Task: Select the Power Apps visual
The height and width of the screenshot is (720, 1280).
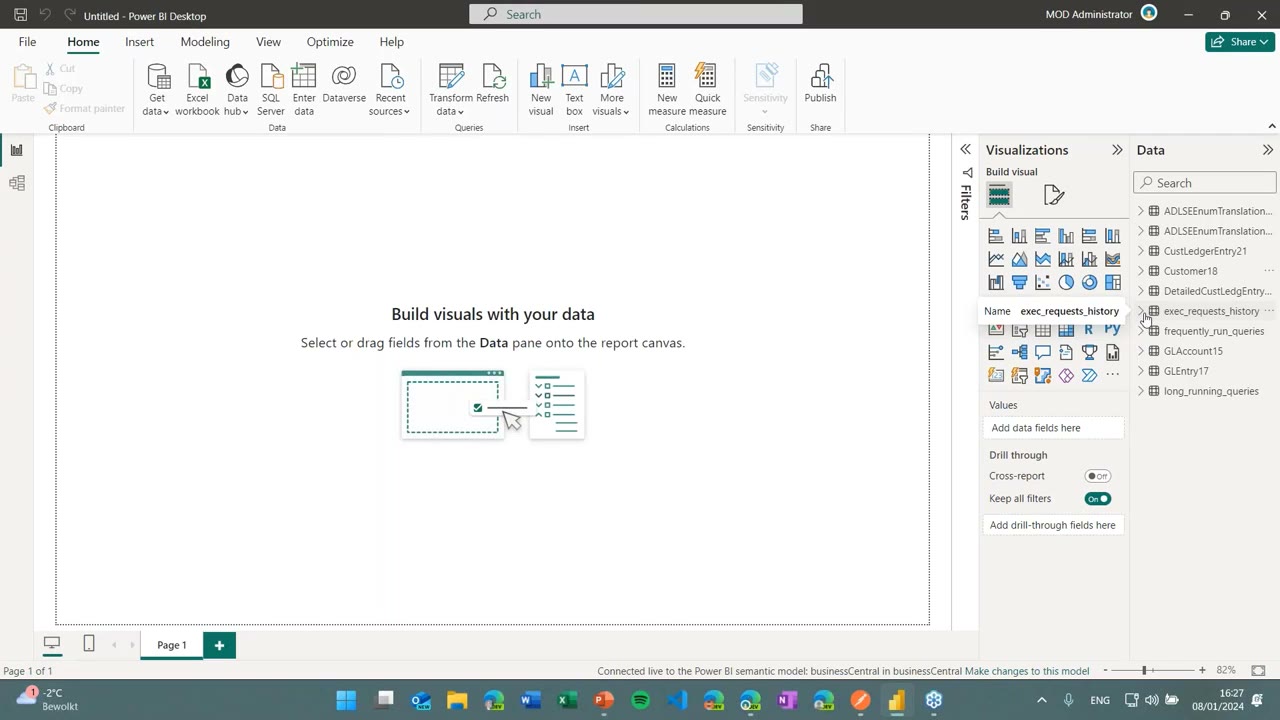Action: pos(1066,375)
